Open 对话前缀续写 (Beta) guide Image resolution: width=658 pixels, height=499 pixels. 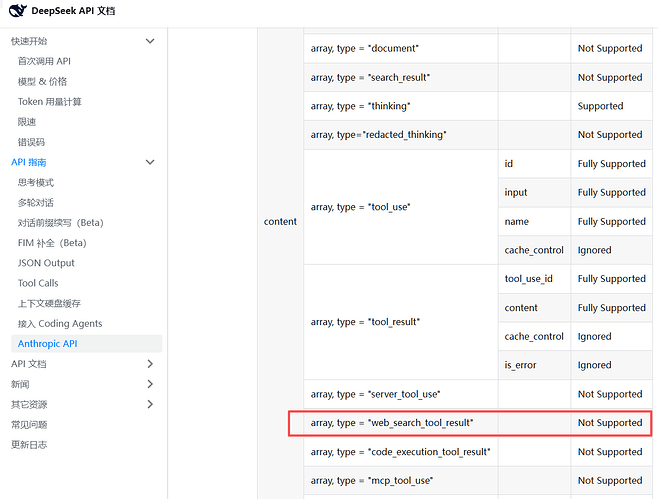(60, 222)
